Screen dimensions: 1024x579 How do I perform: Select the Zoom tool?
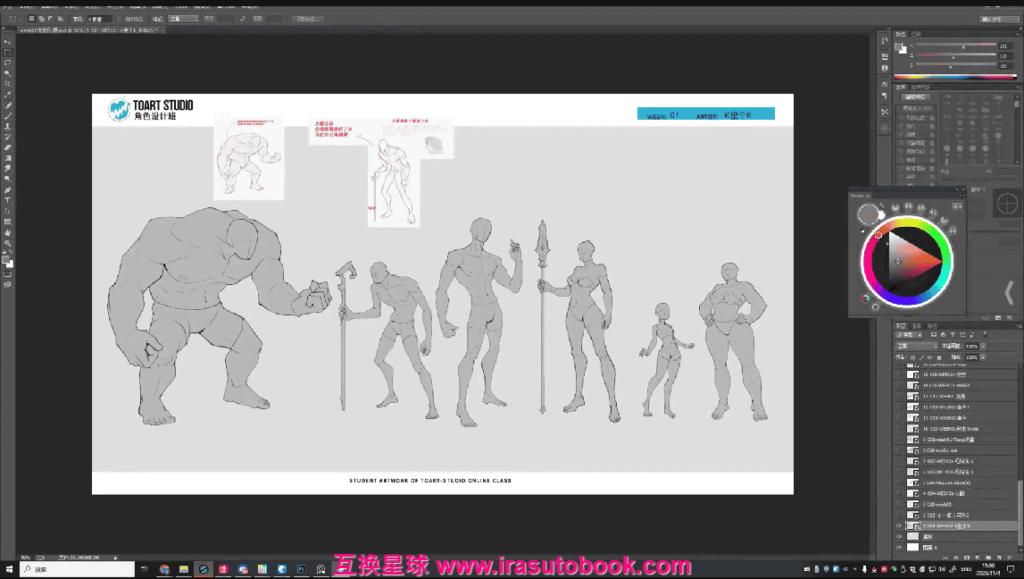point(8,243)
